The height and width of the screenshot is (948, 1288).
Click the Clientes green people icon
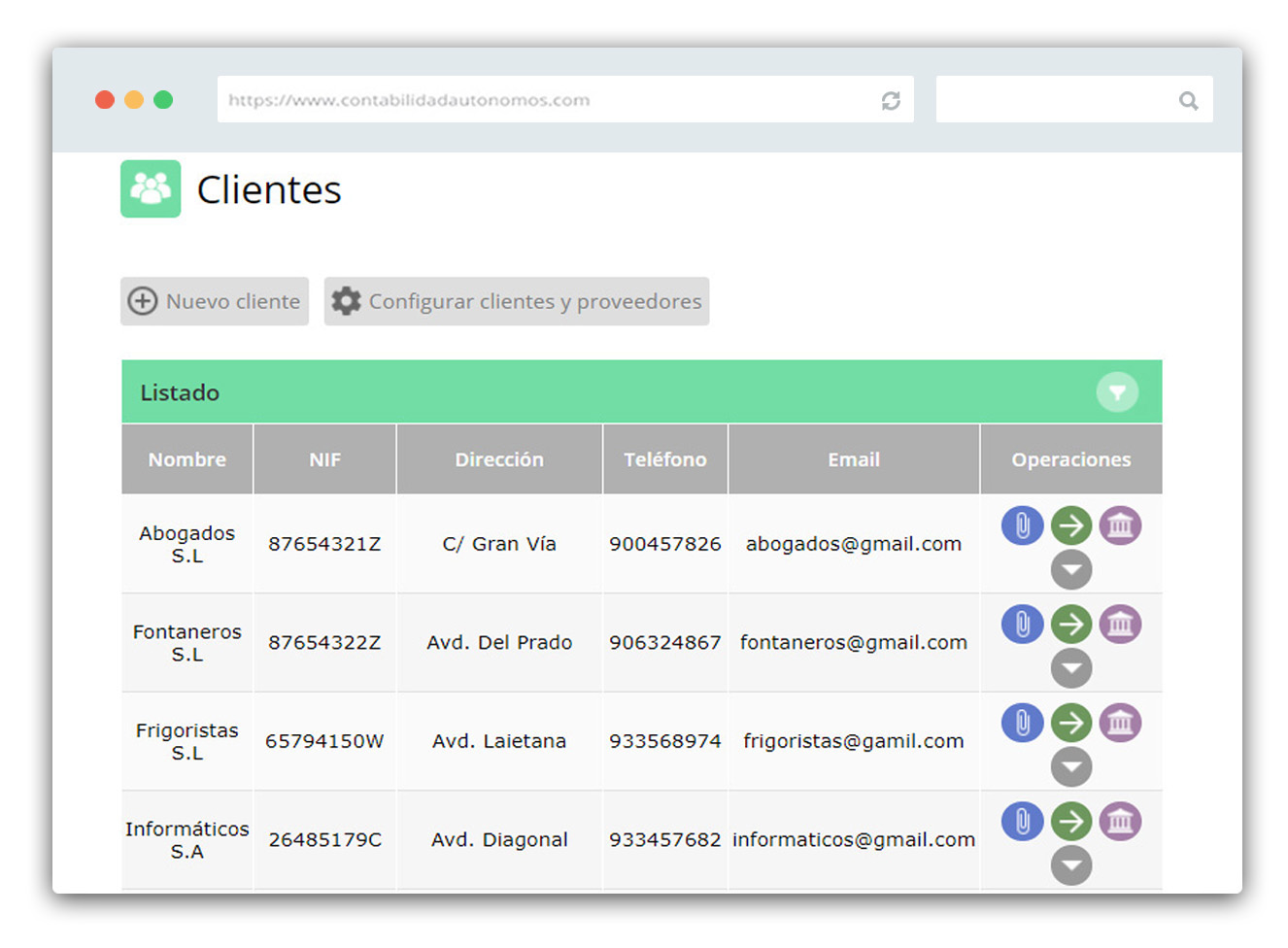point(151,188)
